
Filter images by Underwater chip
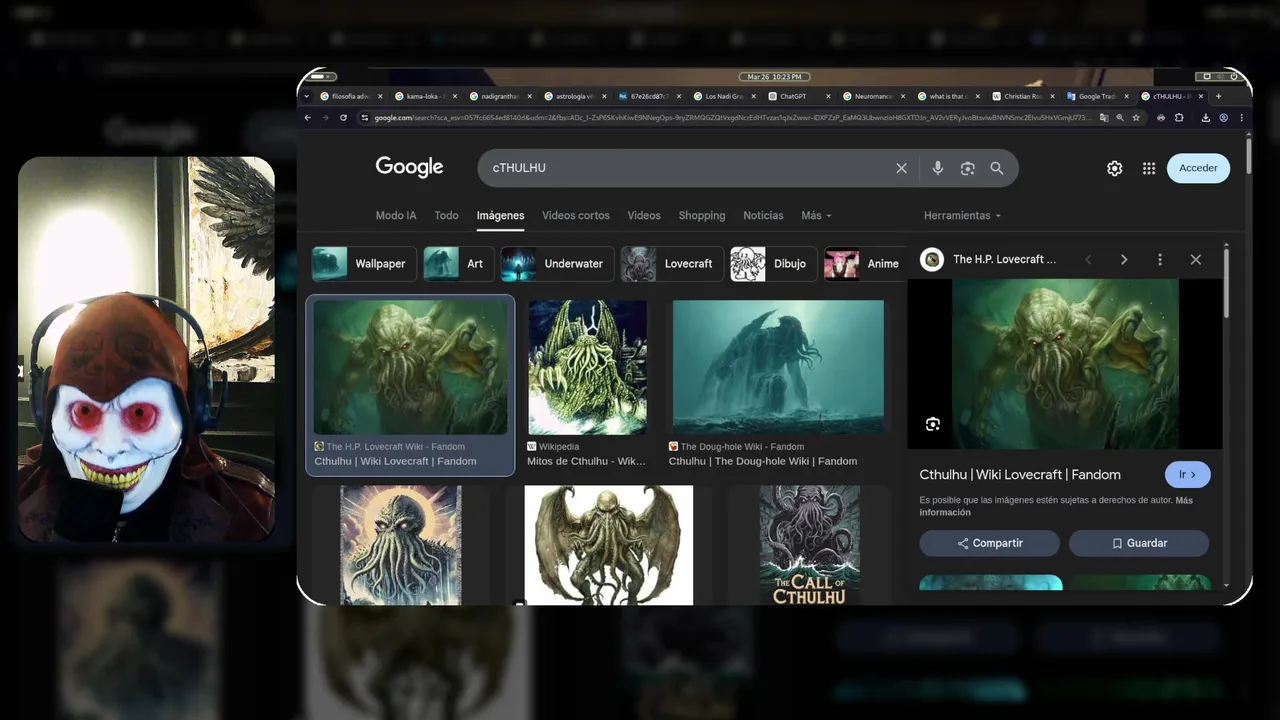point(557,264)
